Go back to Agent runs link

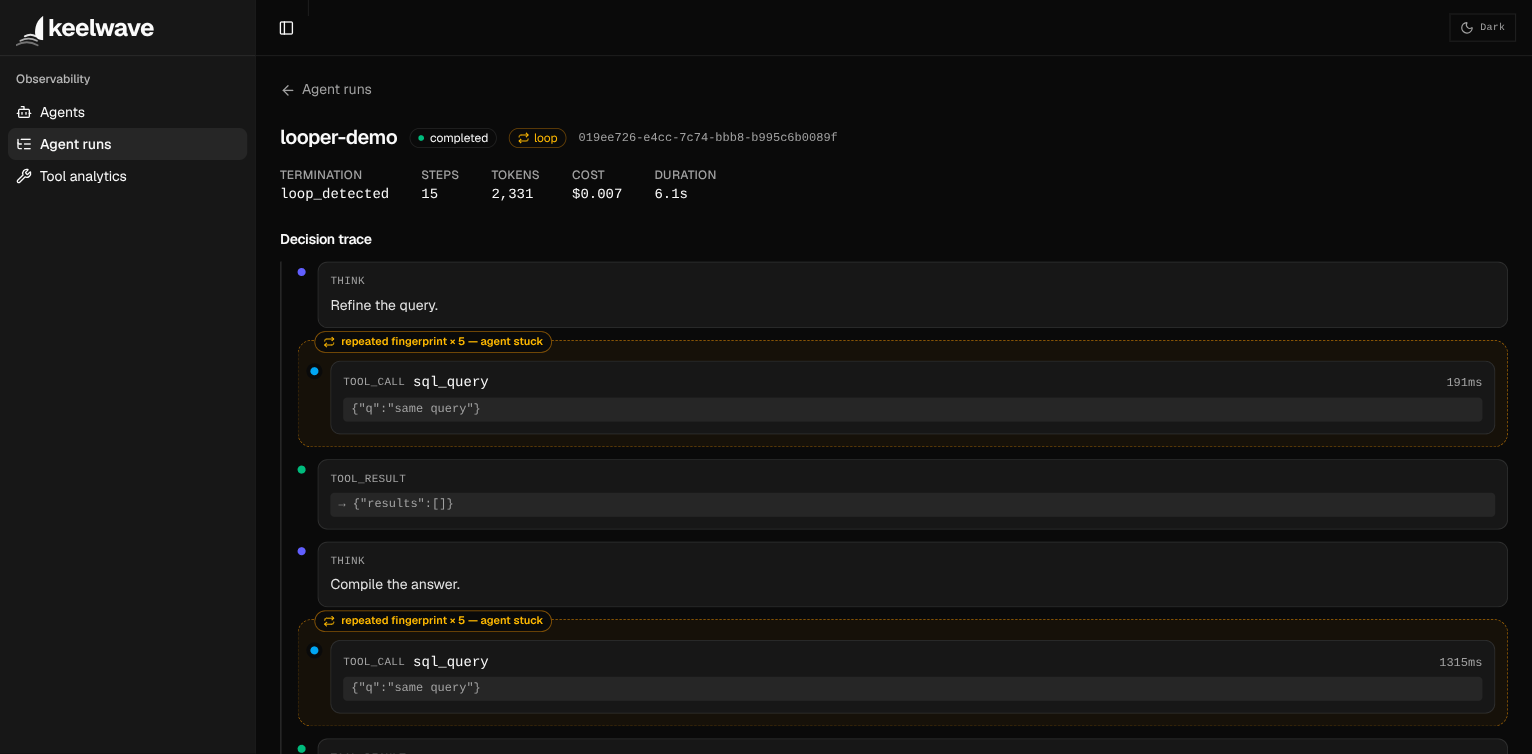(326, 90)
